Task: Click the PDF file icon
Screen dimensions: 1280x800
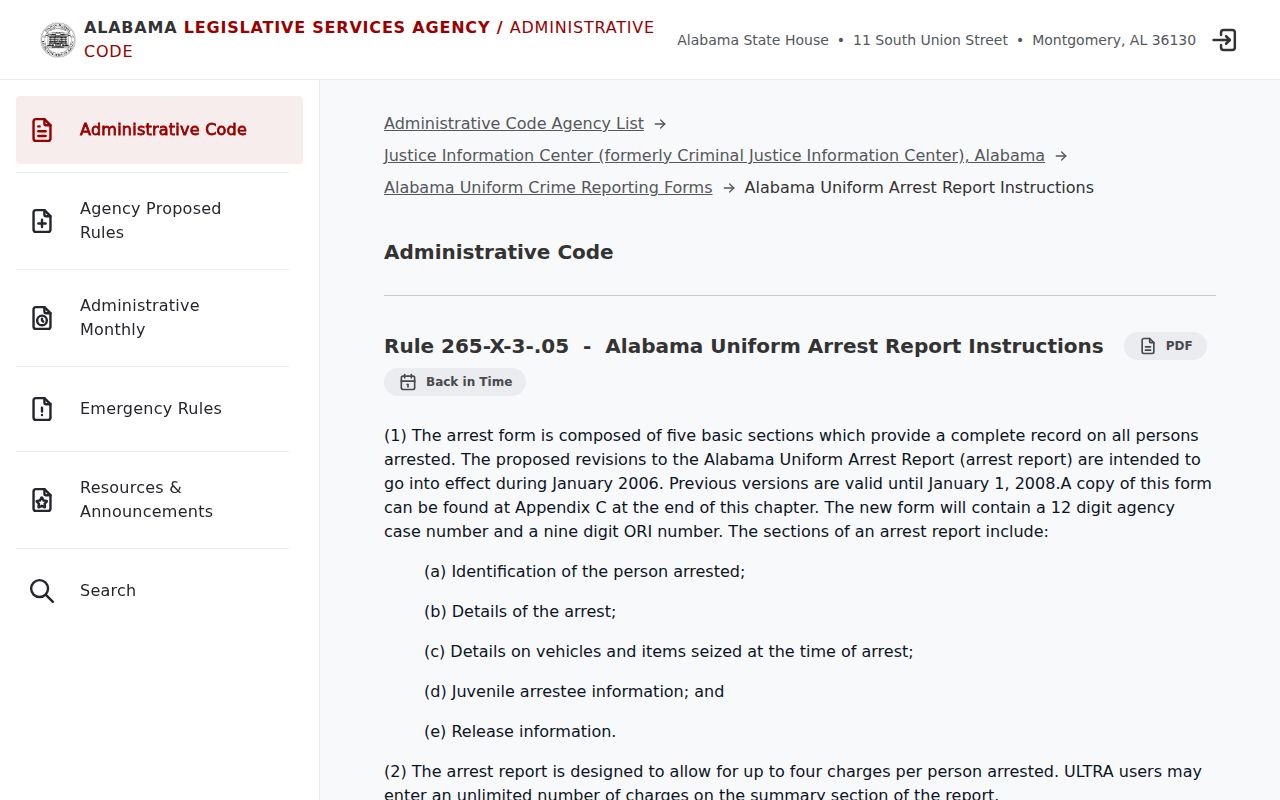Action: [x=1148, y=346]
